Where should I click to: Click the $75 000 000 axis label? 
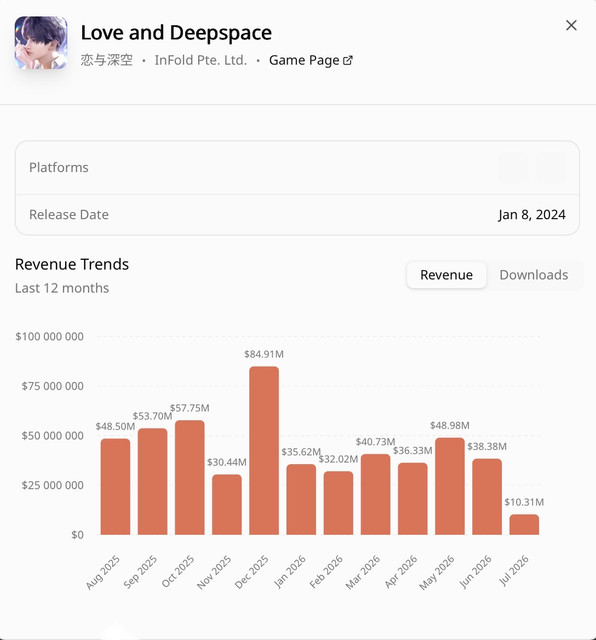(x=53, y=386)
